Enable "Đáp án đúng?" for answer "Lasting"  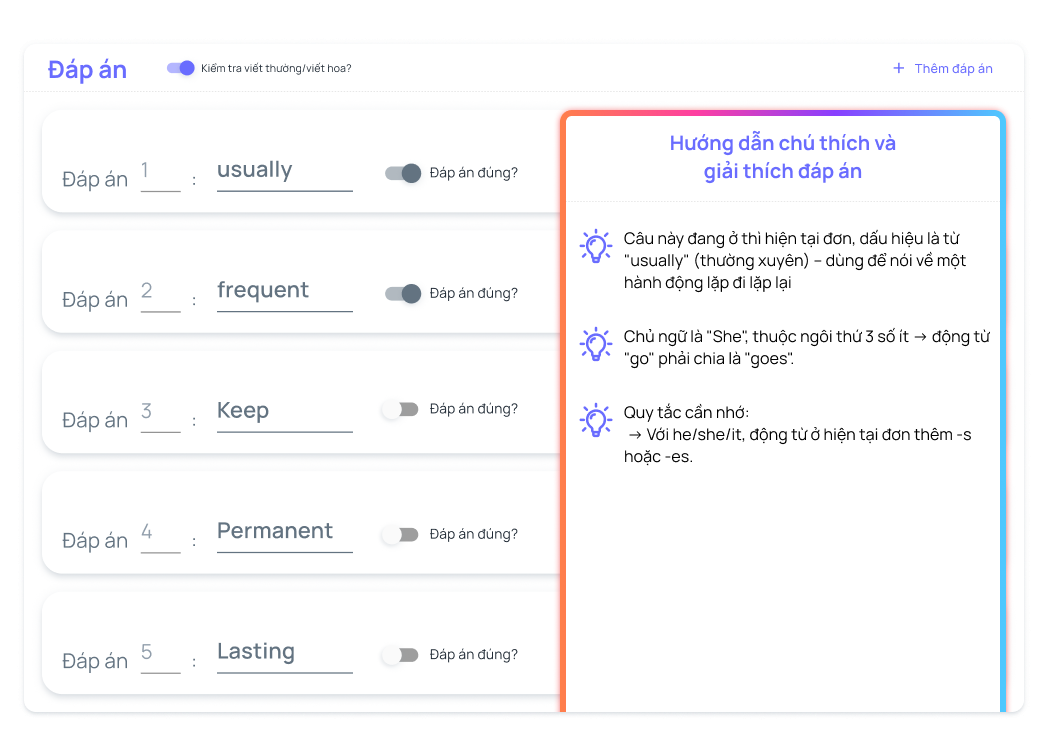click(400, 654)
